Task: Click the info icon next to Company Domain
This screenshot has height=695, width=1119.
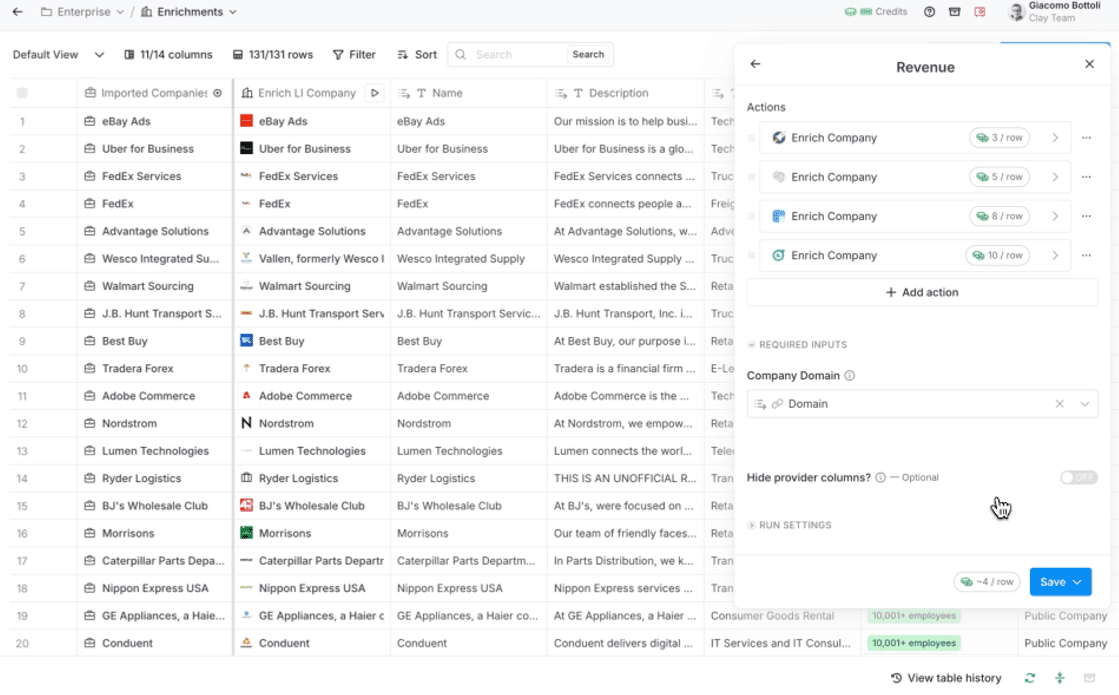Action: 849,375
